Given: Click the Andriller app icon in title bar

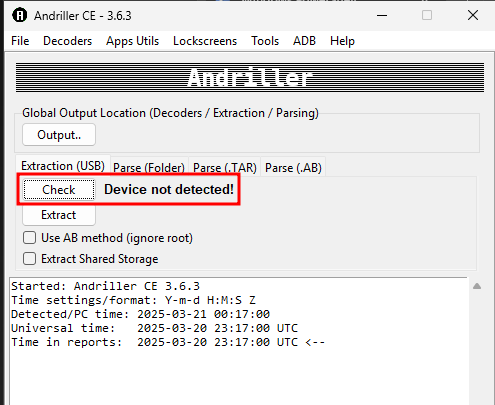Looking at the screenshot, I should 20,15.
